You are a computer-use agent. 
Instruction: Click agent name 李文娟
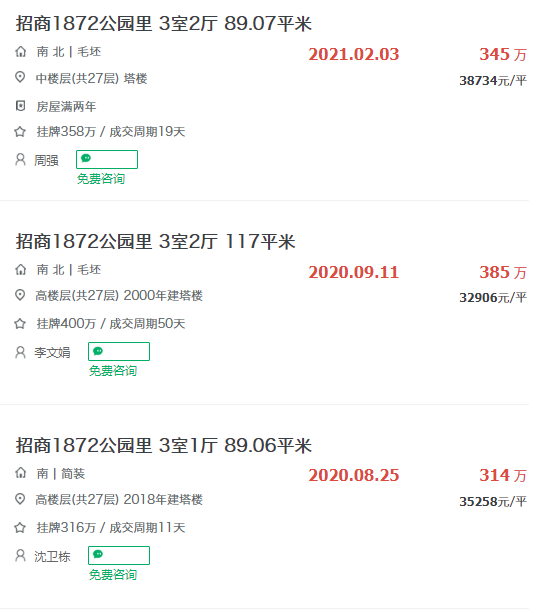click(52, 353)
